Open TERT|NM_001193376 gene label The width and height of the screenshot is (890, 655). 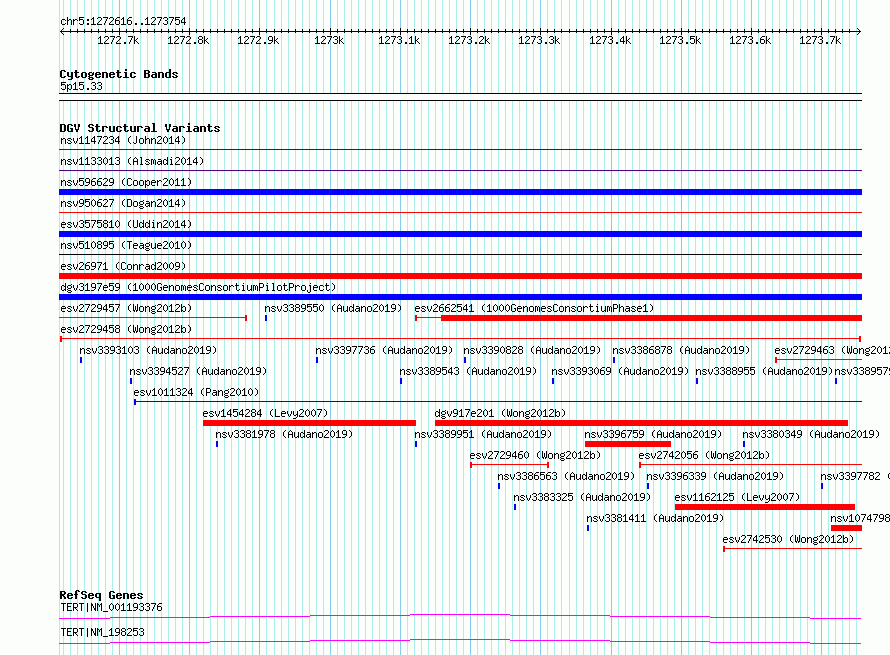point(111,607)
